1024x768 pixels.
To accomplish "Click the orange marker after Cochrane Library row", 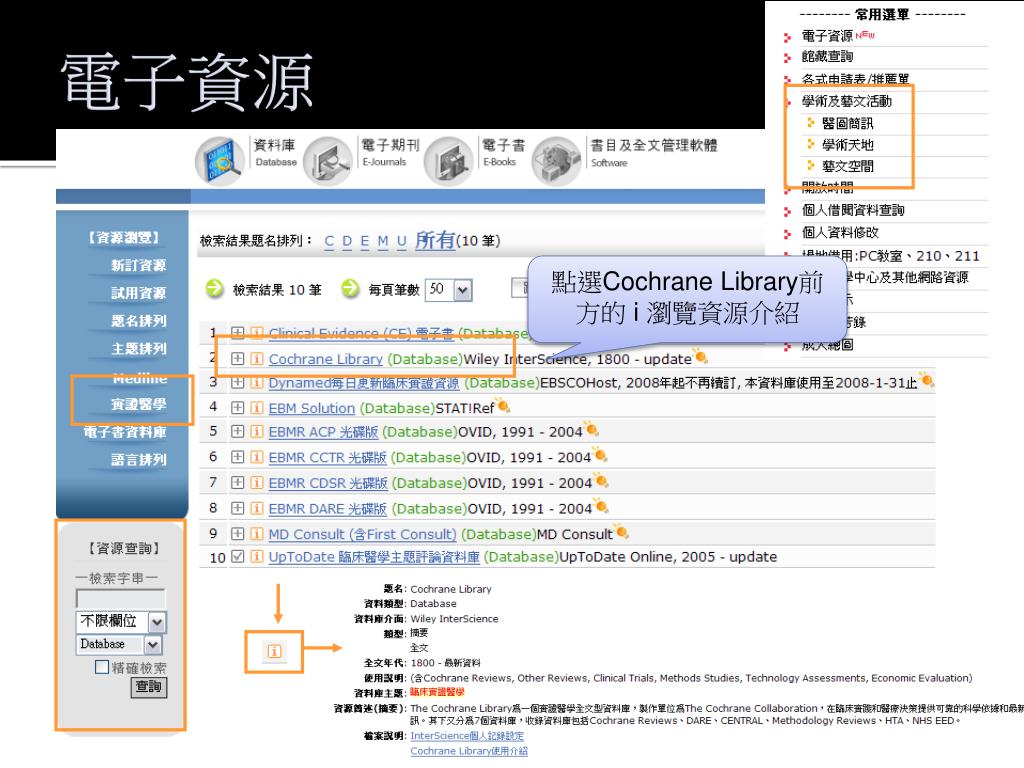I will point(701,357).
